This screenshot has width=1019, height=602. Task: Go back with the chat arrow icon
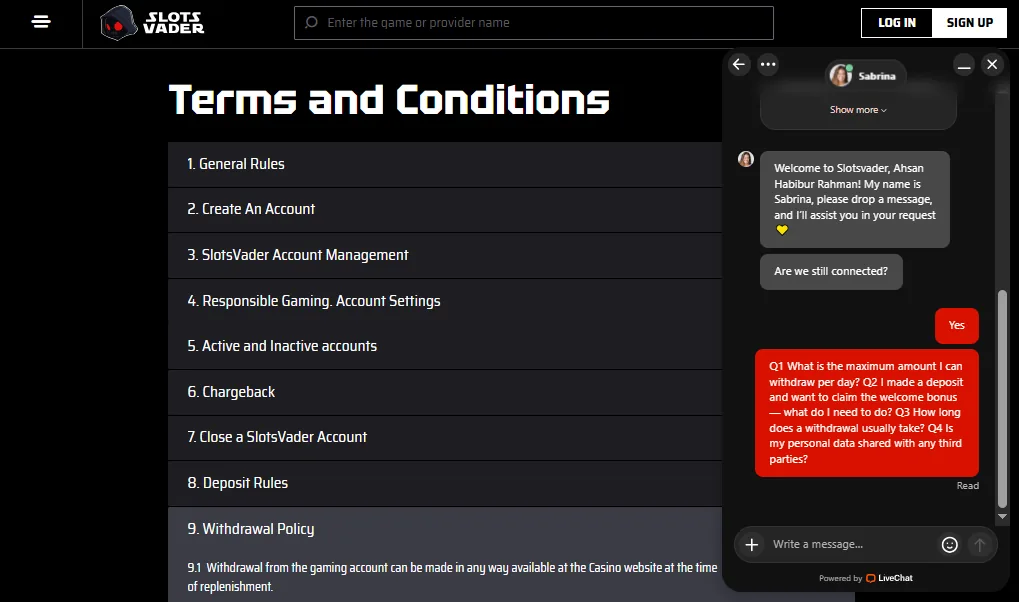click(739, 64)
